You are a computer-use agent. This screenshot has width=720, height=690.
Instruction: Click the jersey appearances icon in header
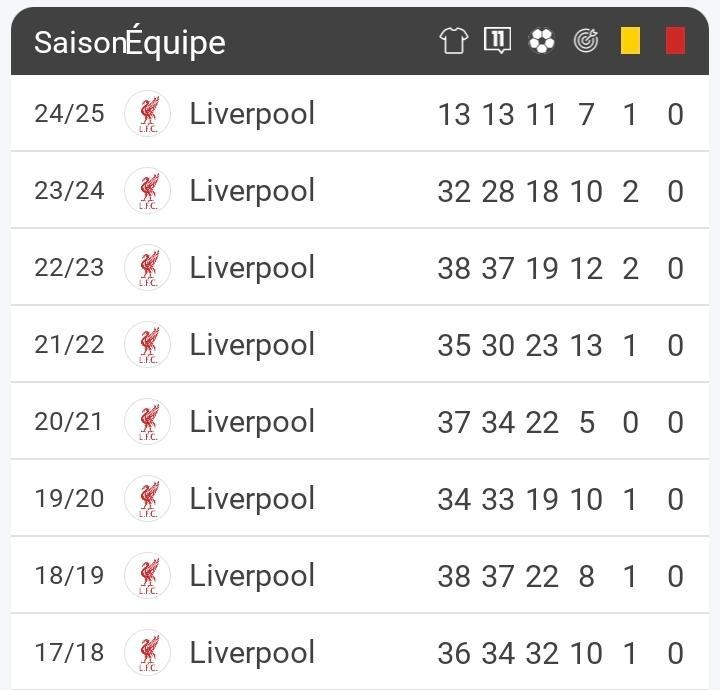[454, 40]
